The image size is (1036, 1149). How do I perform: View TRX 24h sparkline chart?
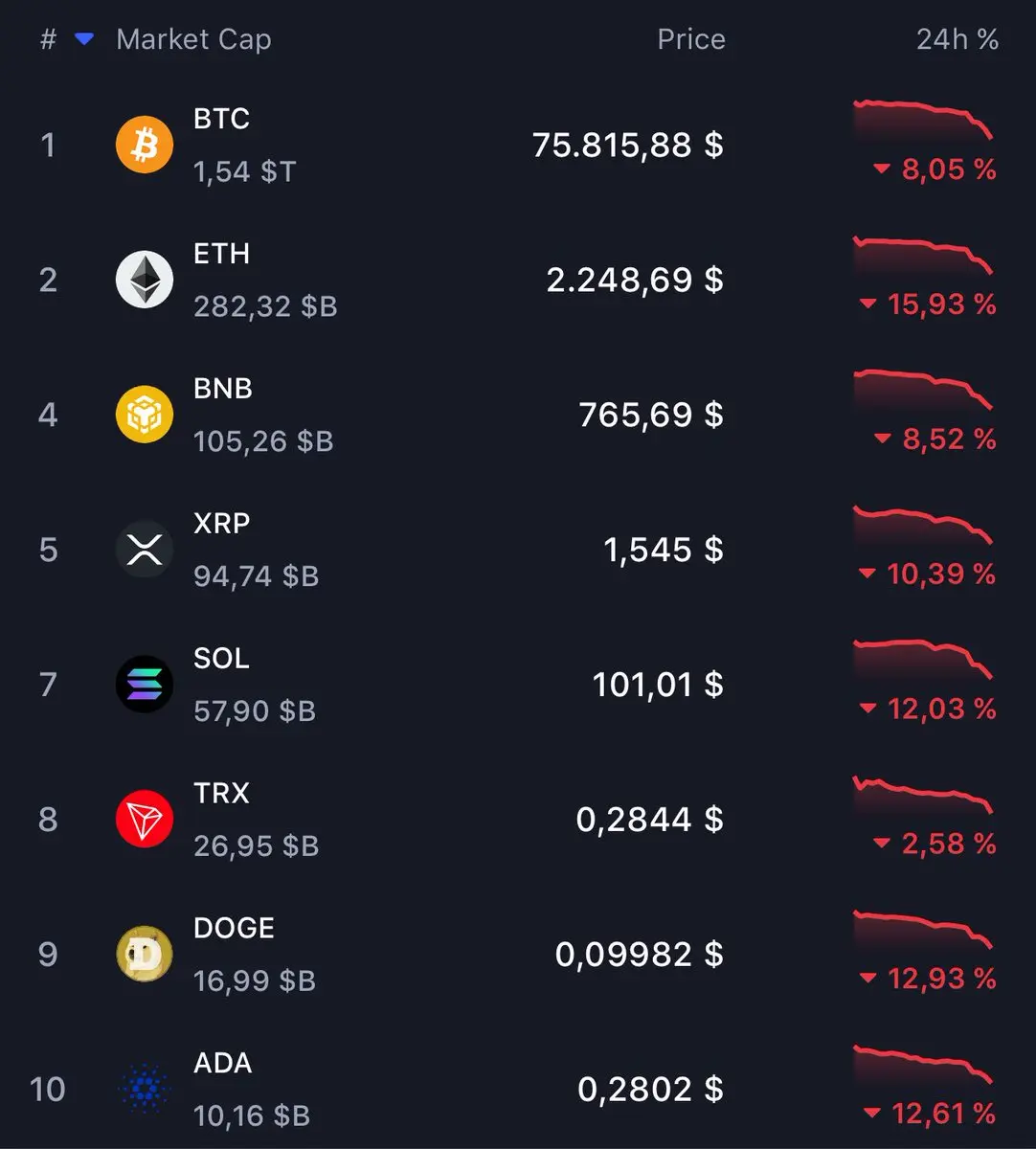tap(923, 795)
